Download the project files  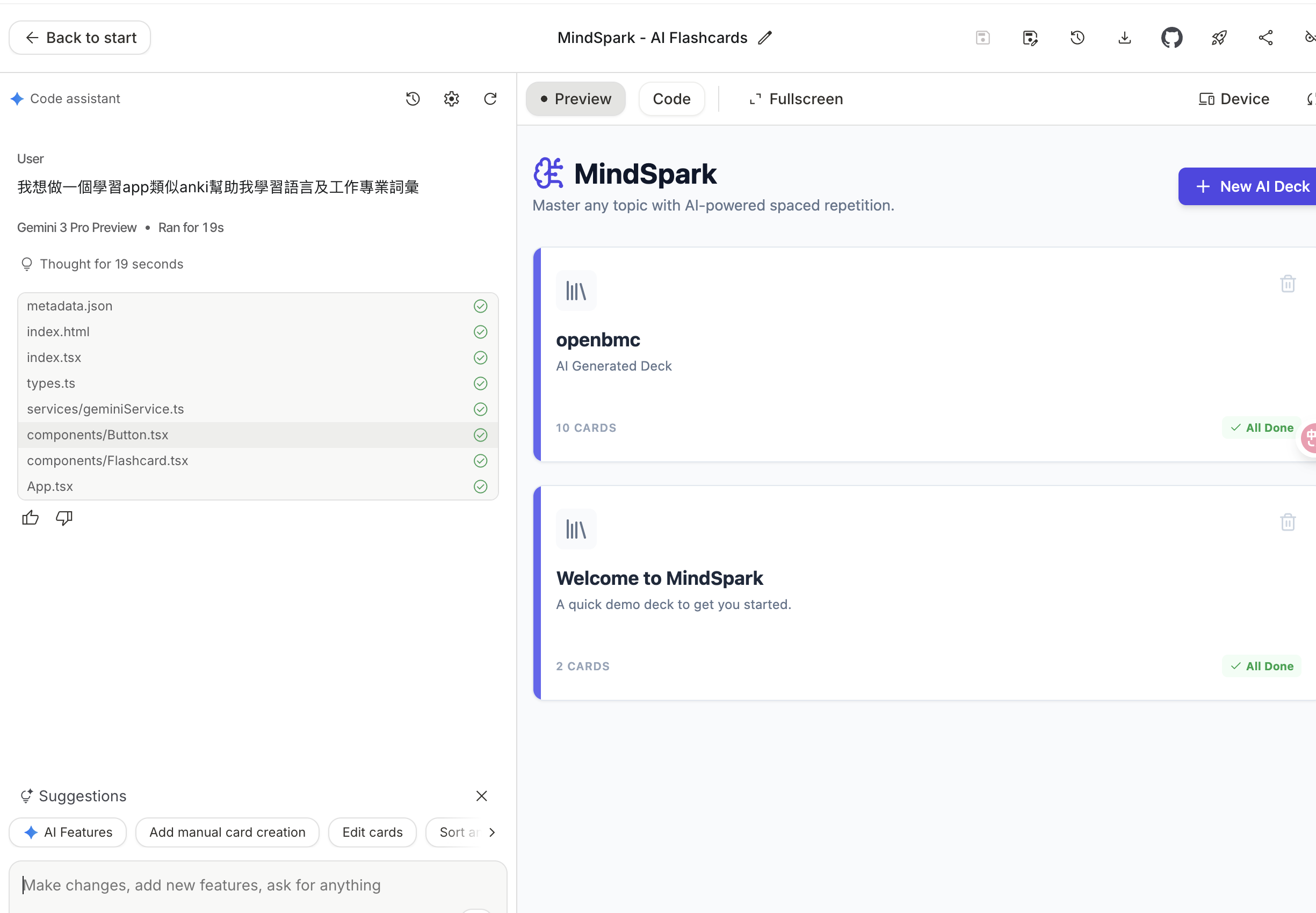[1124, 37]
